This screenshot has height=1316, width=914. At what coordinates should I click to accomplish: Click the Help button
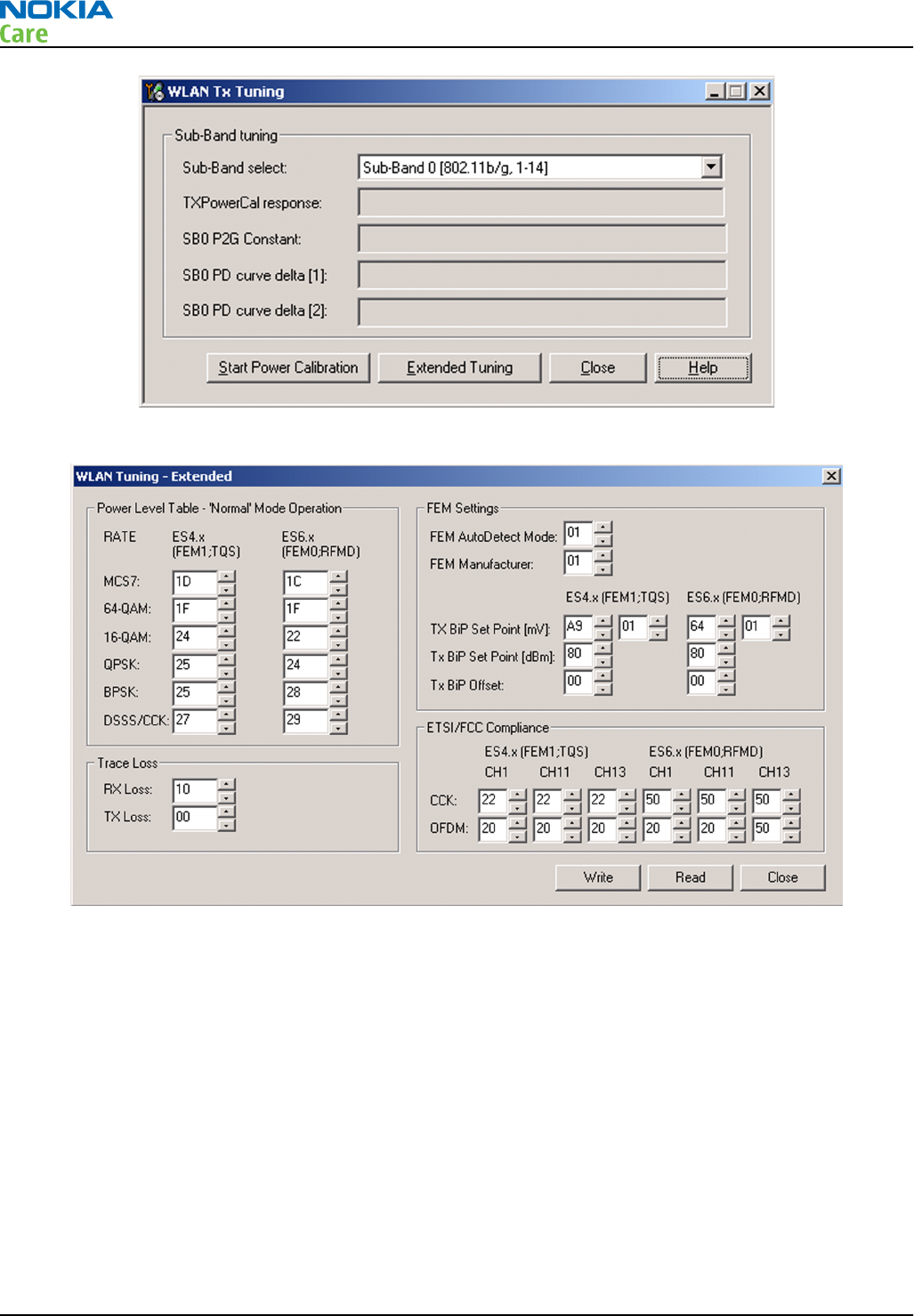pos(703,367)
